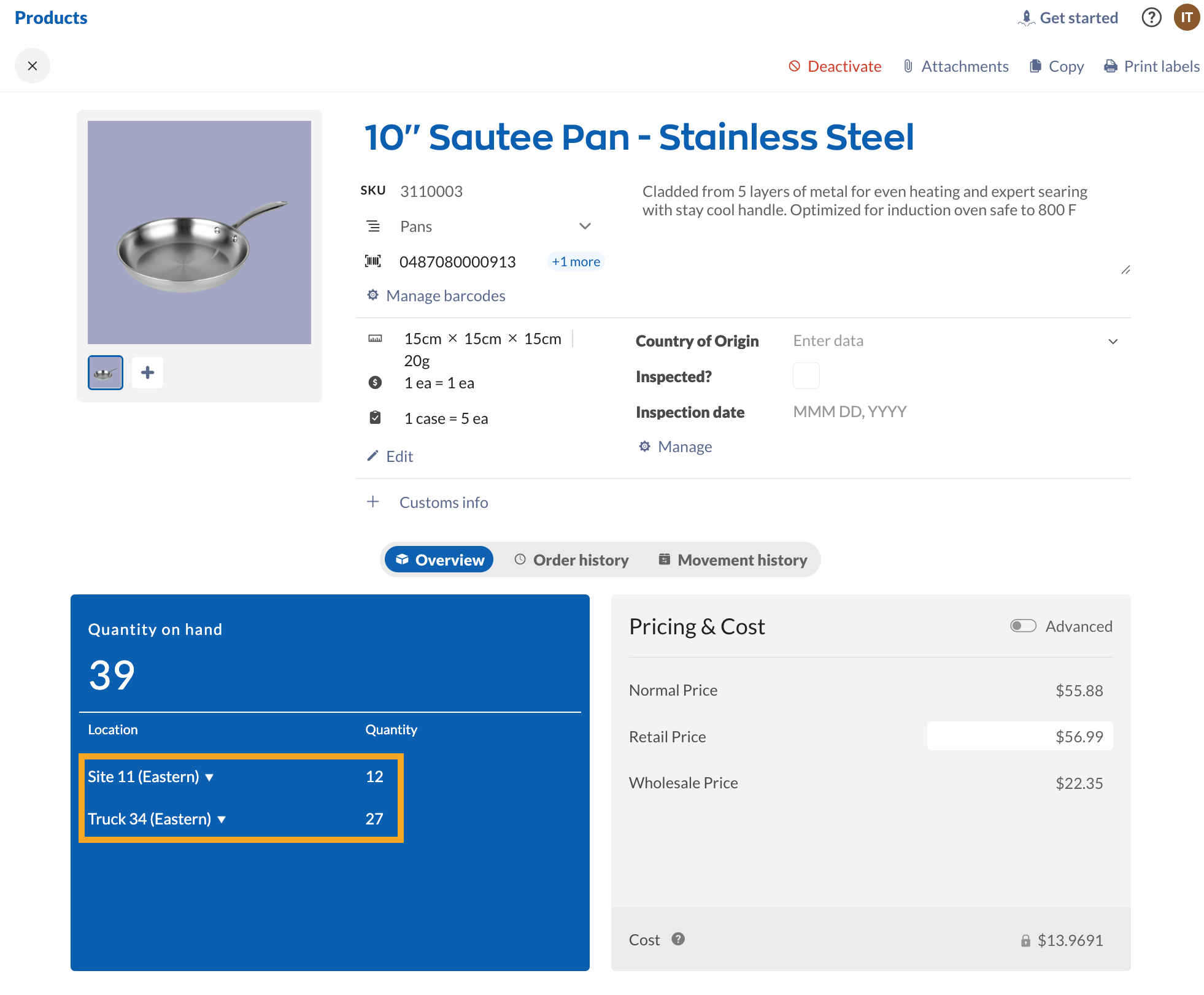
Task: Click the Retail Price input field
Action: click(x=1019, y=736)
